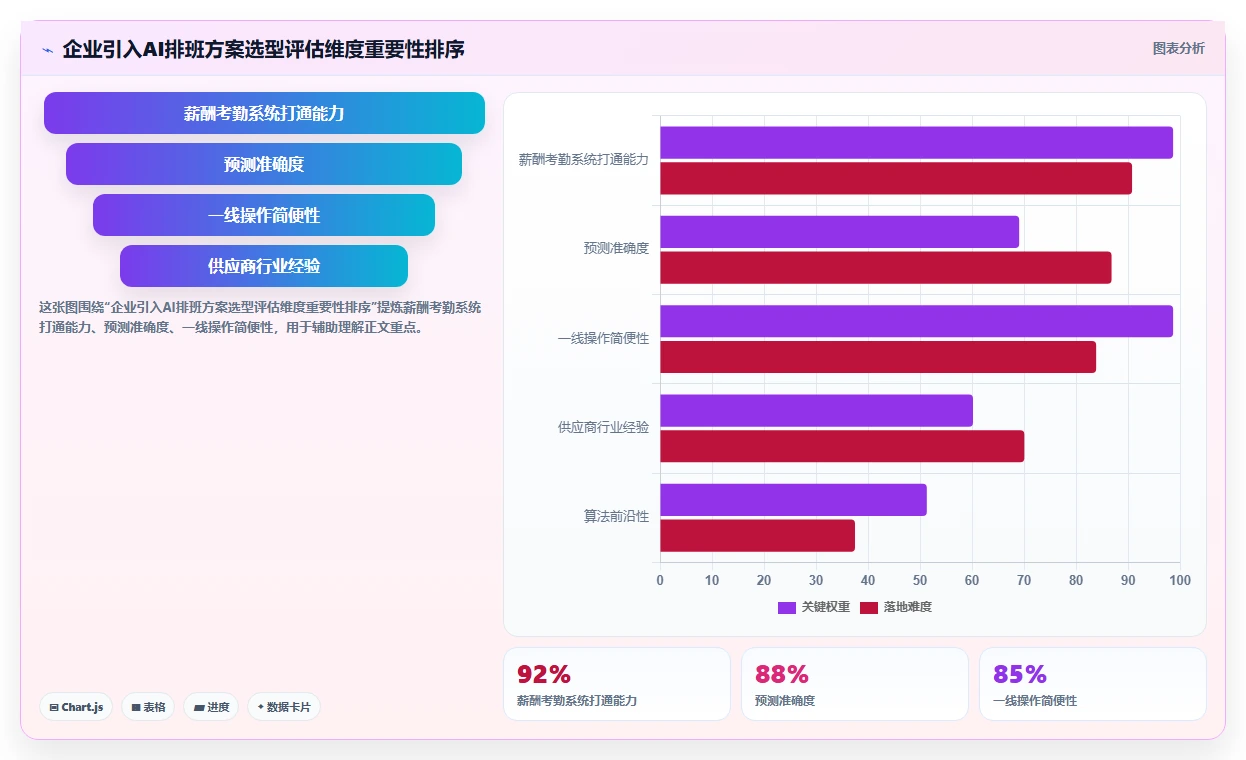
Task: Click the red bar for 一线操作简便性
Action: 878,357
